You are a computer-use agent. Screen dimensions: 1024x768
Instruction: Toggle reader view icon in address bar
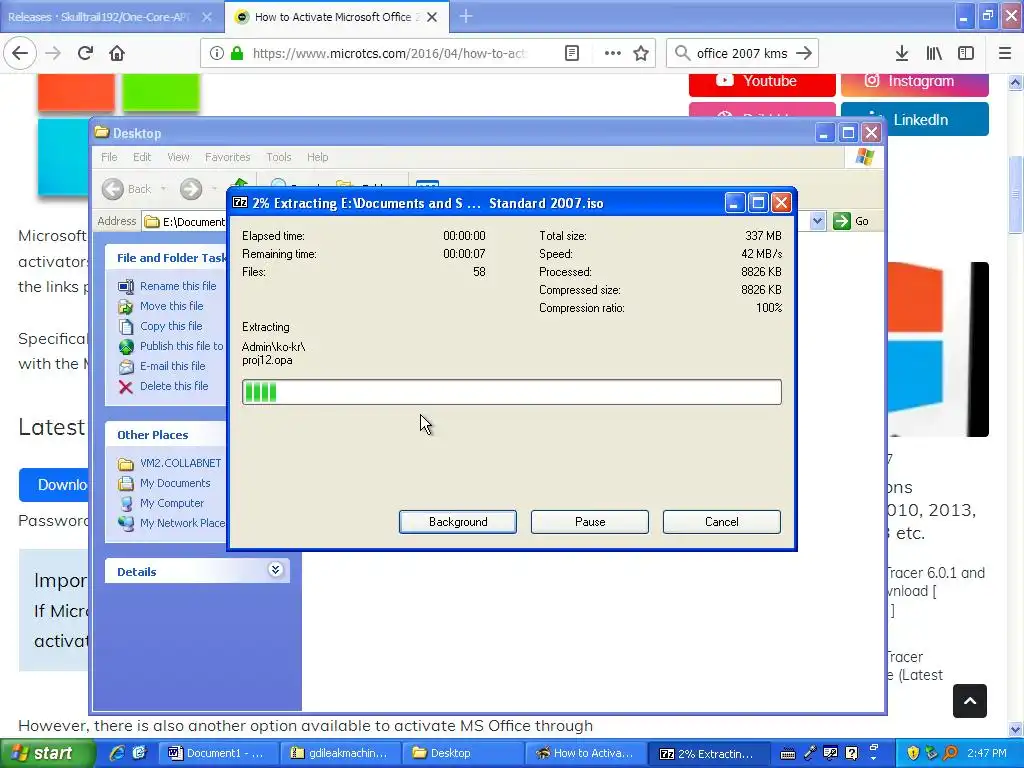pos(571,53)
